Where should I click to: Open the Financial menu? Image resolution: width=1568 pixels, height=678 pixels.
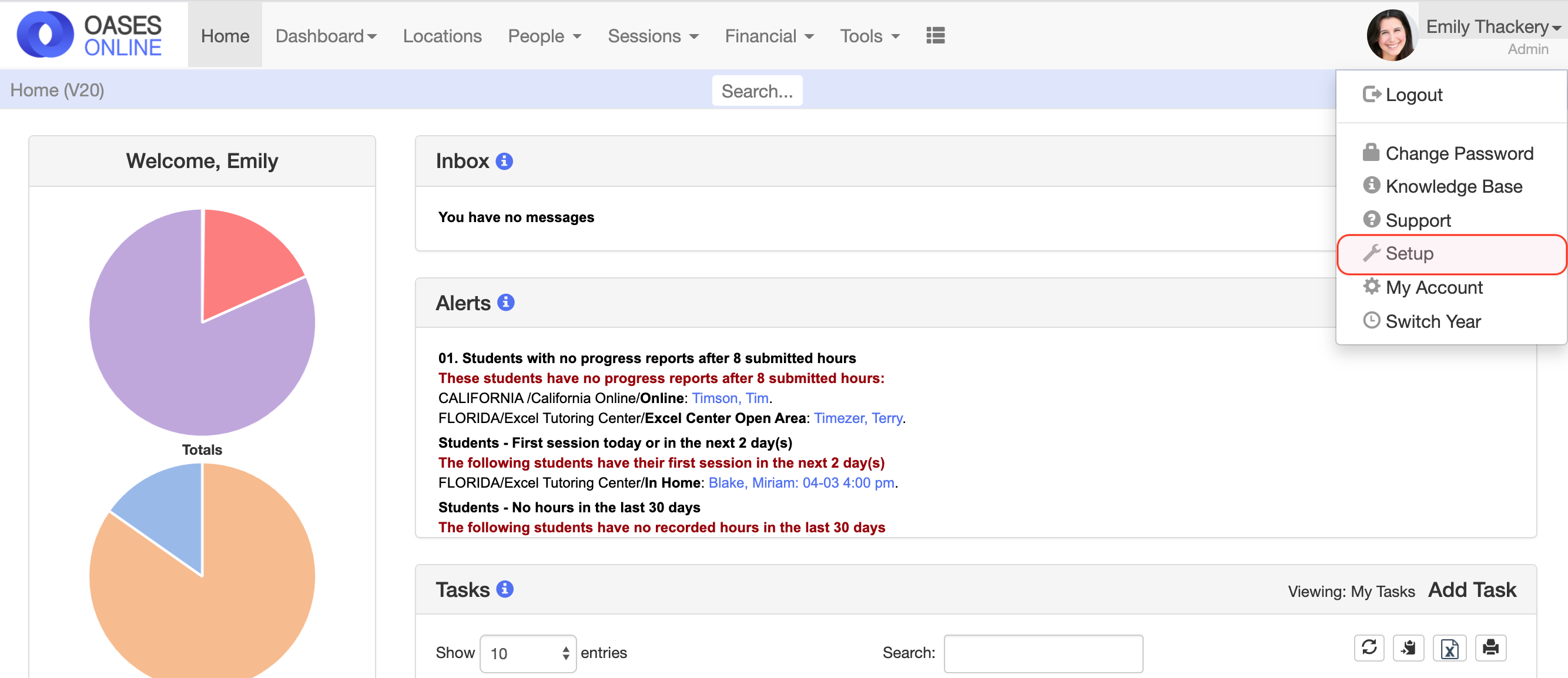pos(769,36)
